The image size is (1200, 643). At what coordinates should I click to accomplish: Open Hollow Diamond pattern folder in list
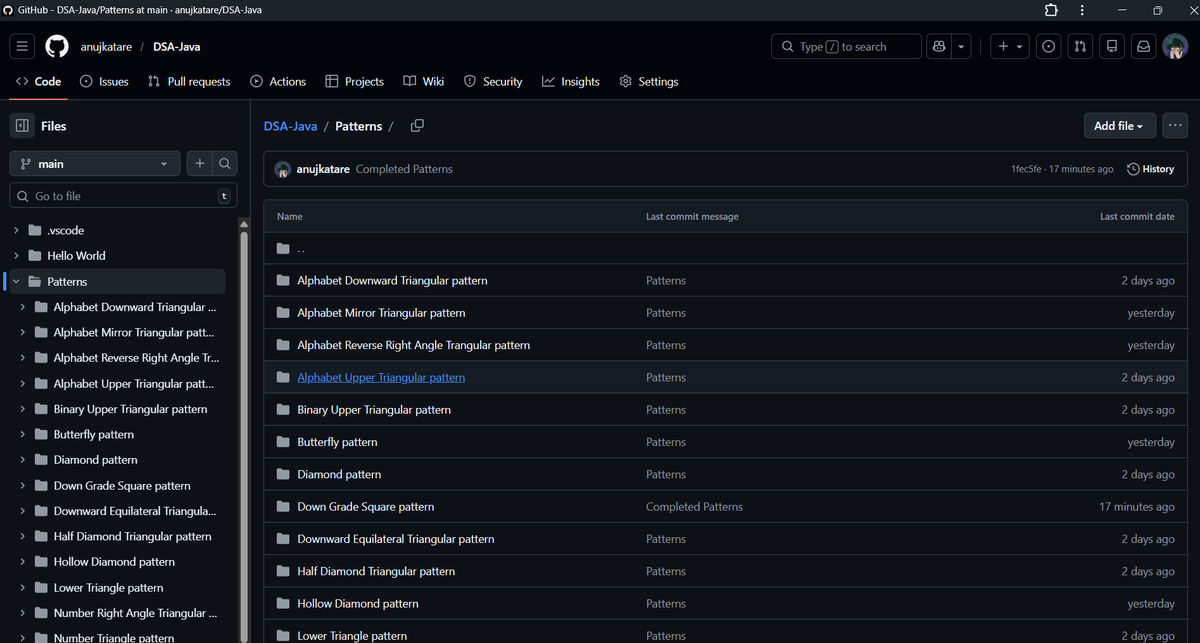click(x=358, y=604)
